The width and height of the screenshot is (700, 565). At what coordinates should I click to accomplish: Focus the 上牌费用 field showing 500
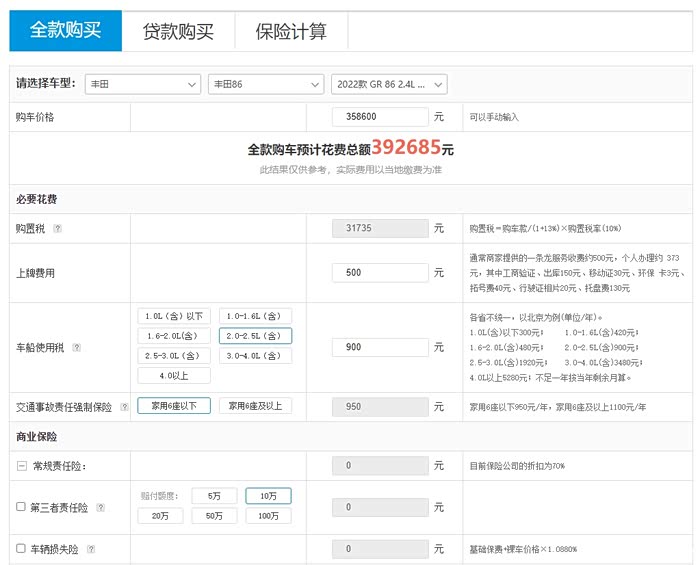click(380, 273)
